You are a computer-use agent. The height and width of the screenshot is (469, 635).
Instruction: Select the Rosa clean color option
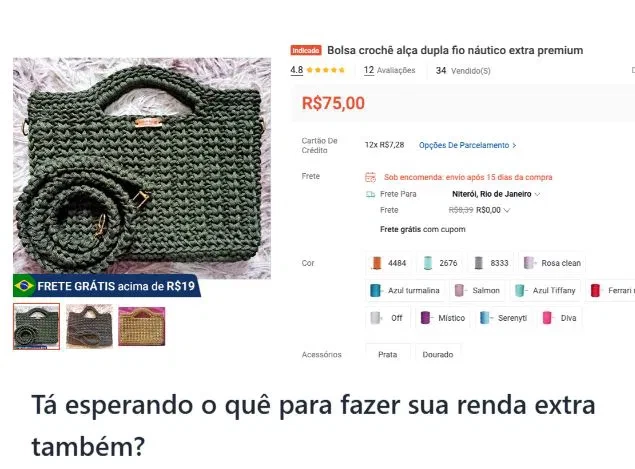(552, 263)
